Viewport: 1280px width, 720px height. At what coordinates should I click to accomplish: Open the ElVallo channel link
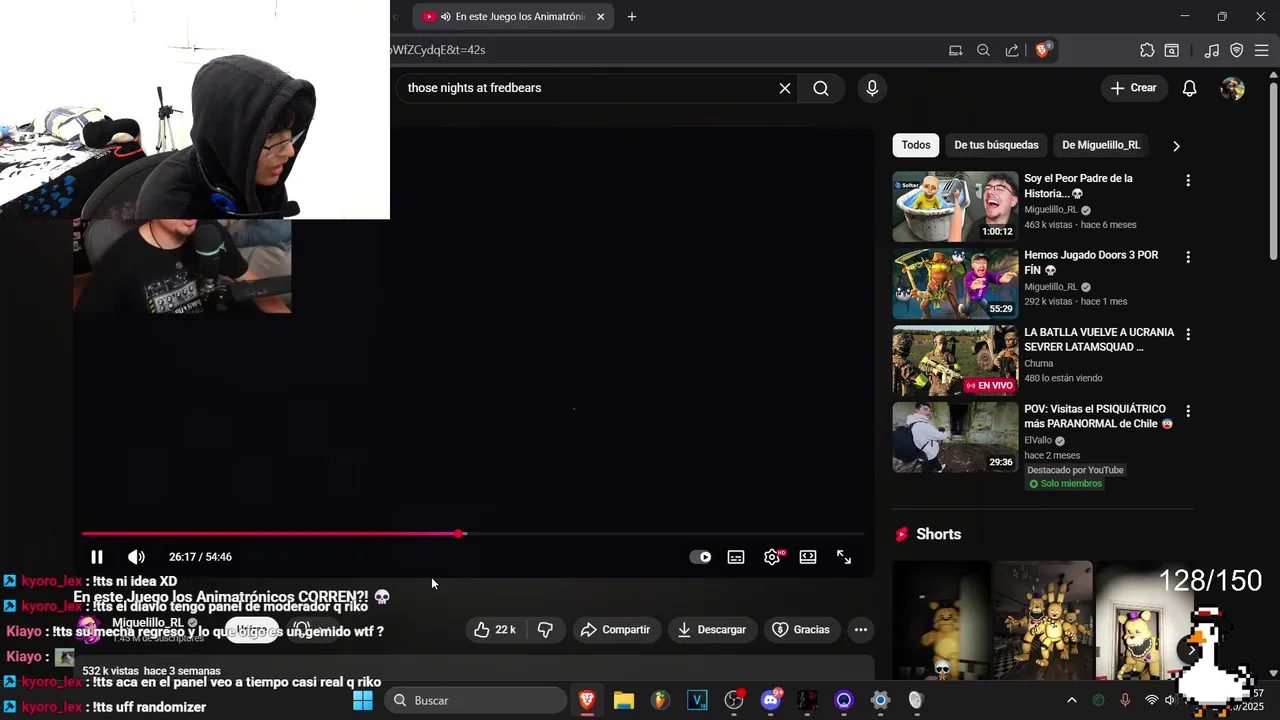coord(1038,440)
